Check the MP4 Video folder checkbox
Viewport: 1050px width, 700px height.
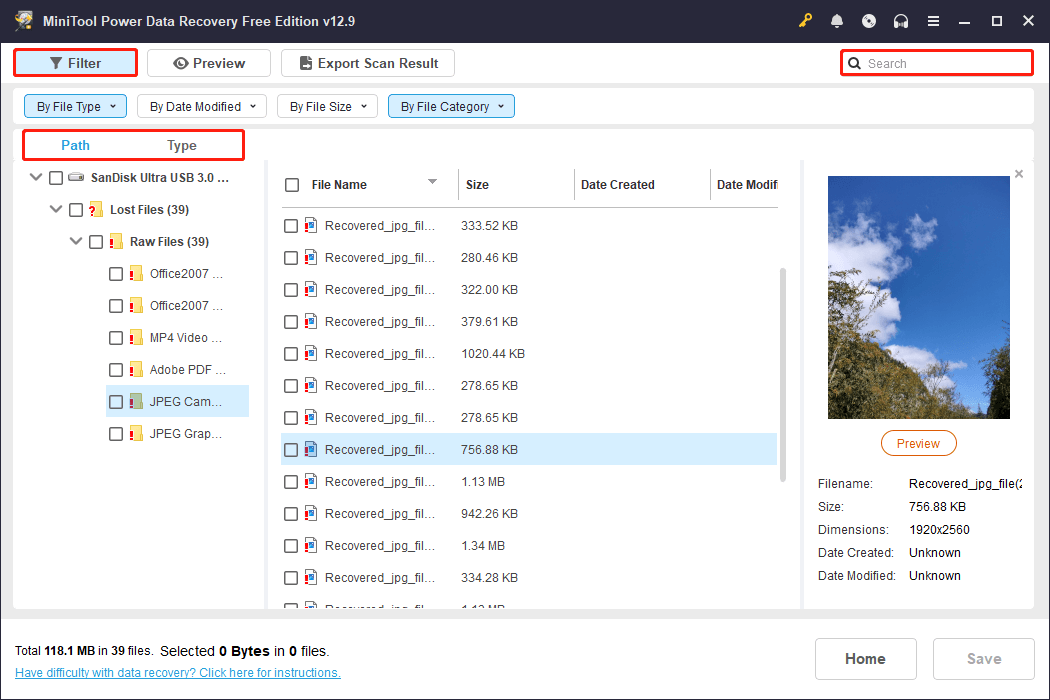point(116,338)
